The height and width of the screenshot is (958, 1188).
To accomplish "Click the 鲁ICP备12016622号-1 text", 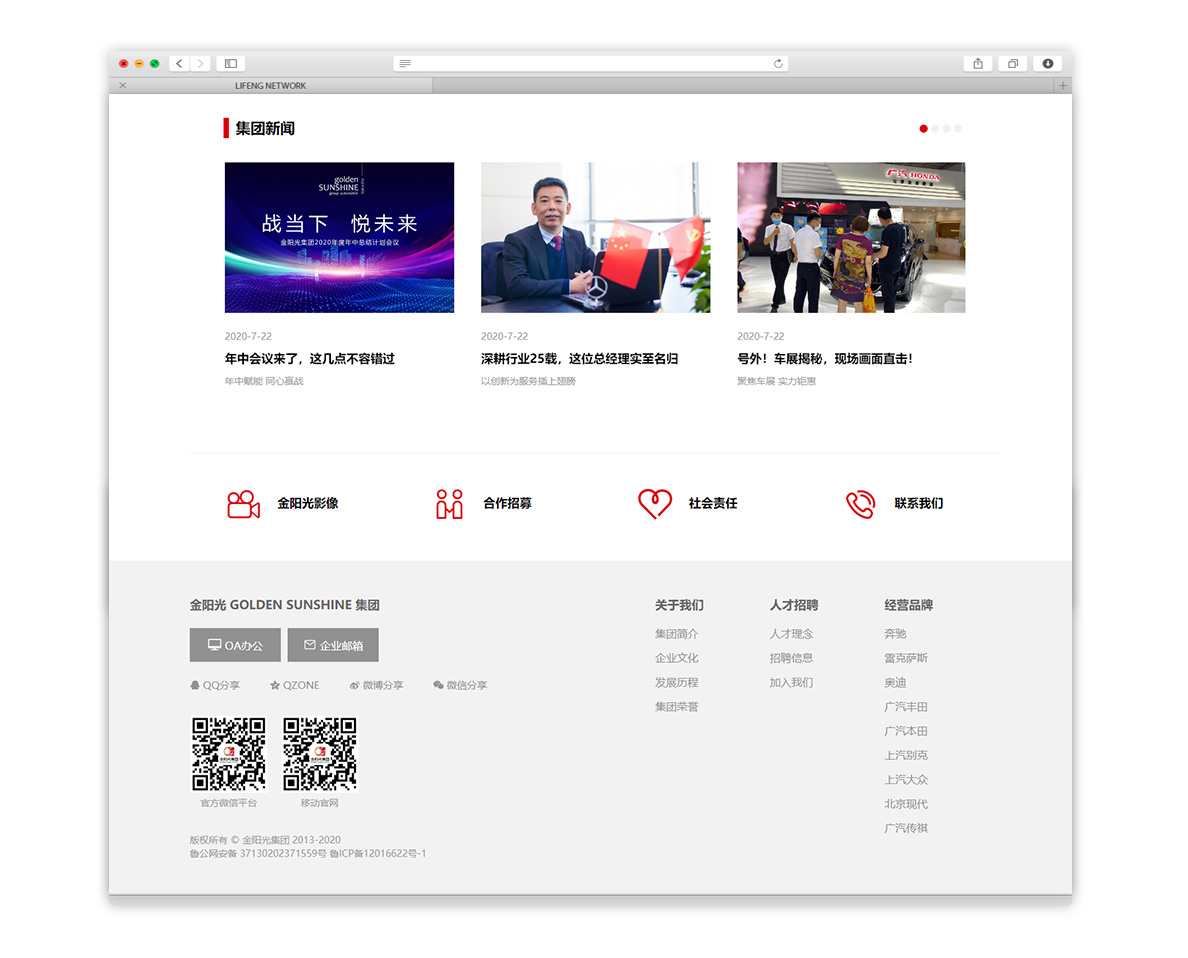I will [x=378, y=853].
